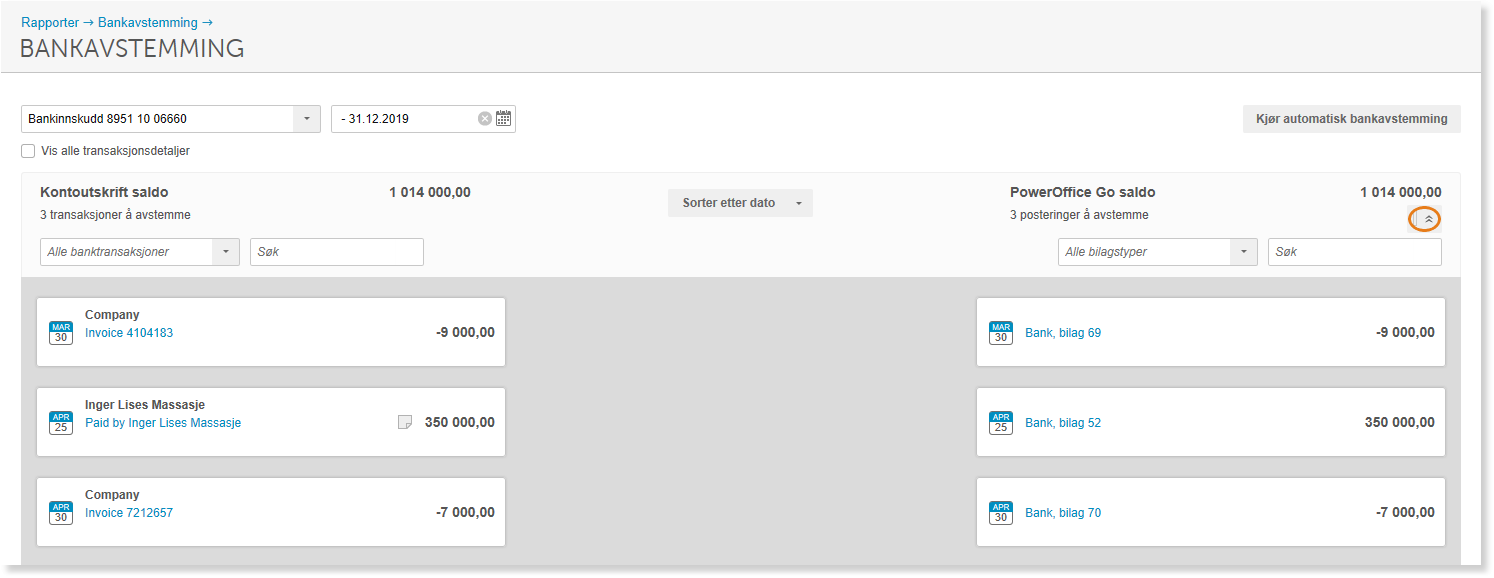The width and height of the screenshot is (1494, 578).
Task: Open the Bank, bilag 52 link
Action: pyautogui.click(x=1063, y=423)
